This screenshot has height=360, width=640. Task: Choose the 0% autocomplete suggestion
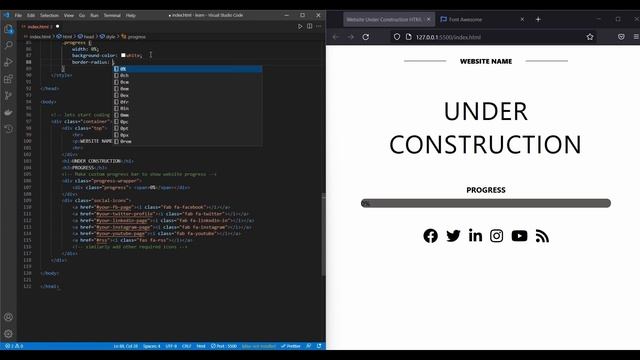click(188, 69)
